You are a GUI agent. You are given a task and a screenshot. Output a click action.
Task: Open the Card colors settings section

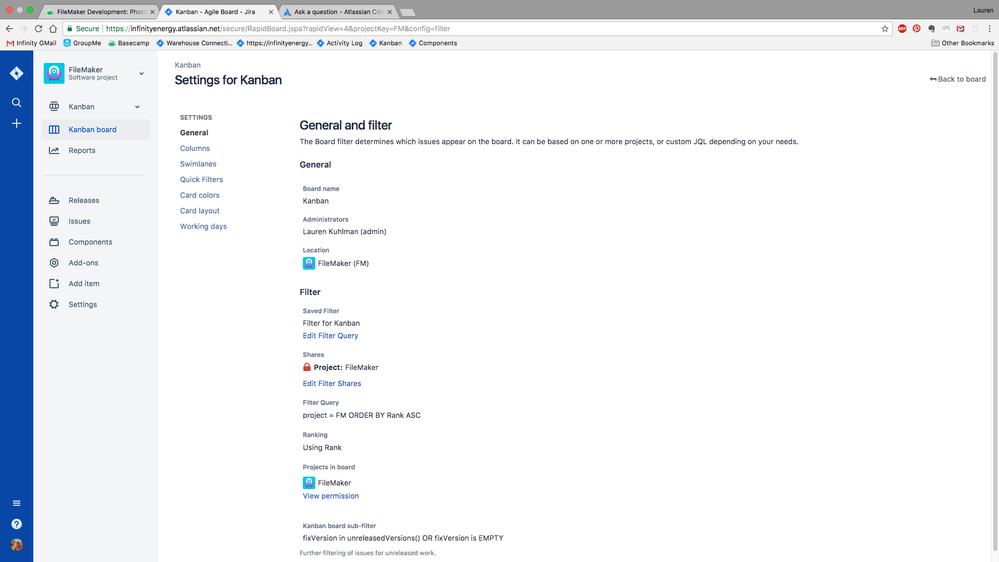pyautogui.click(x=199, y=195)
